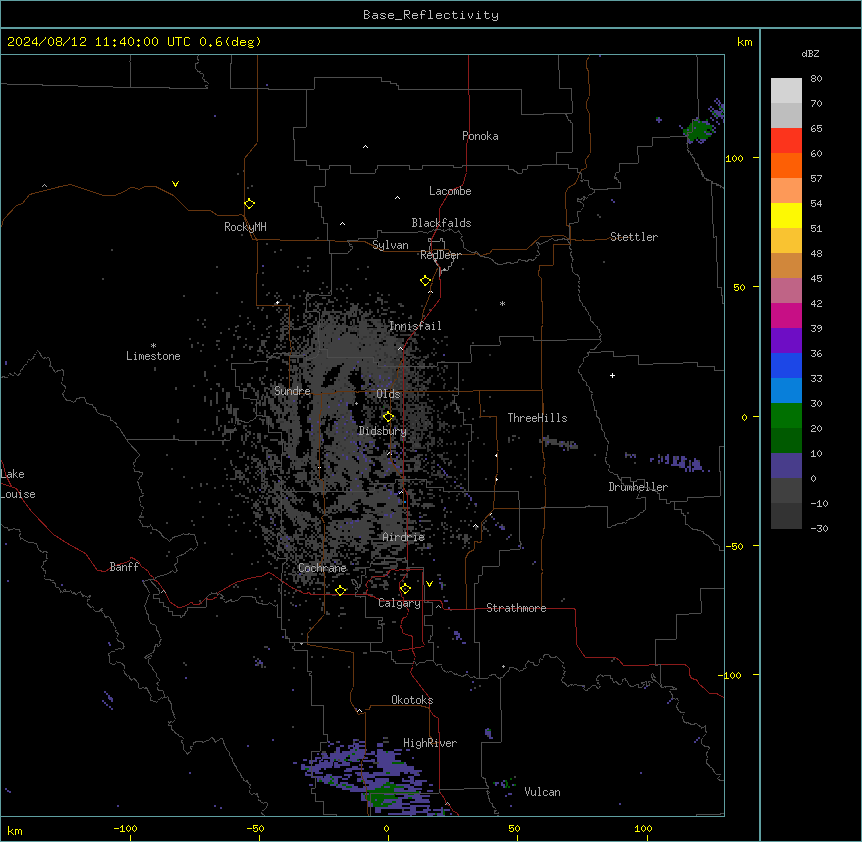This screenshot has width=862, height=842.
Task: Click the large echo area near HighRiver
Action: coord(374,778)
